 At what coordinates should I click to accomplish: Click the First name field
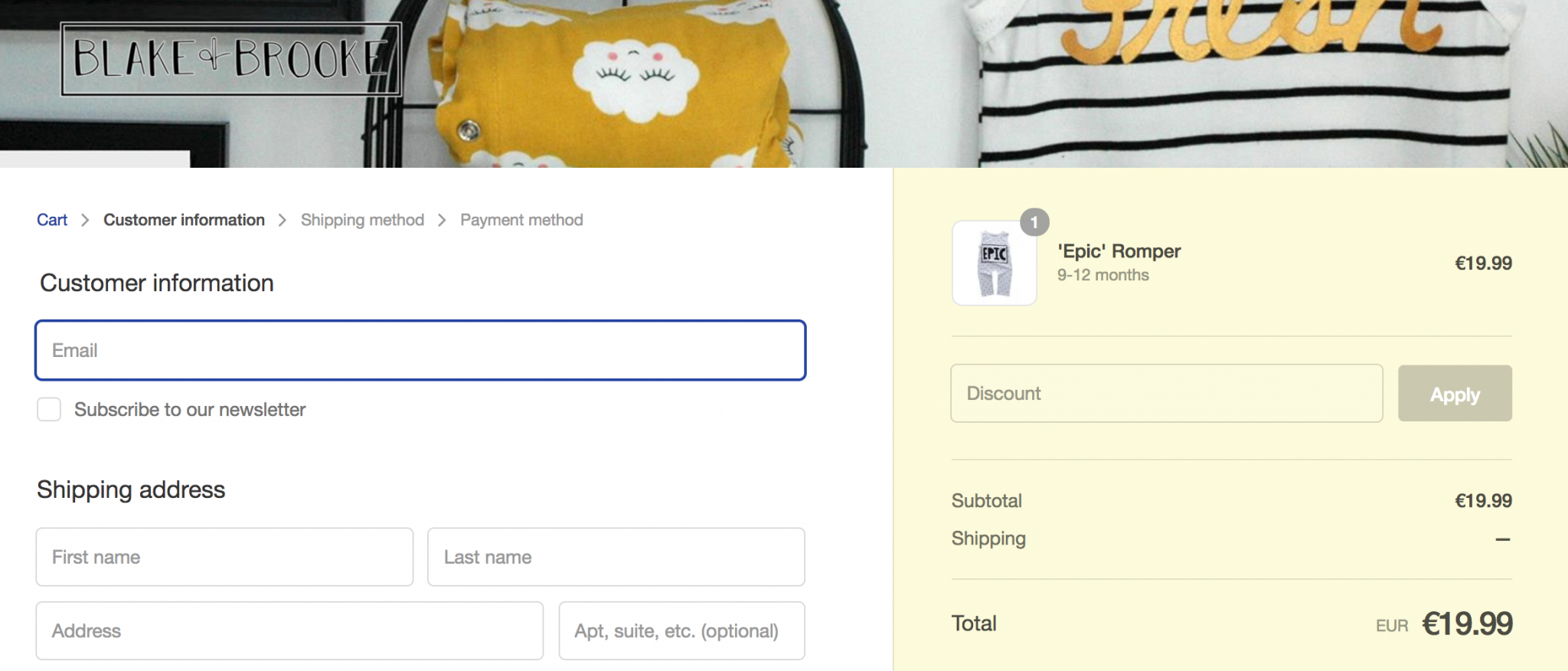click(x=224, y=557)
